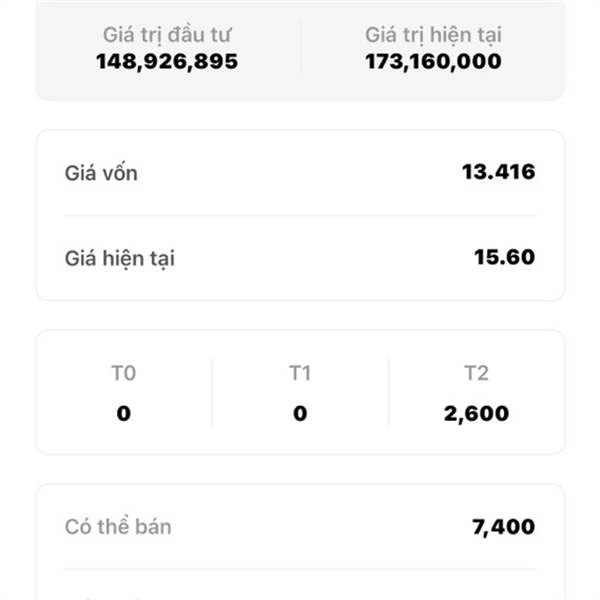Tap the T0 column header
This screenshot has width=600, height=600.
(x=123, y=374)
